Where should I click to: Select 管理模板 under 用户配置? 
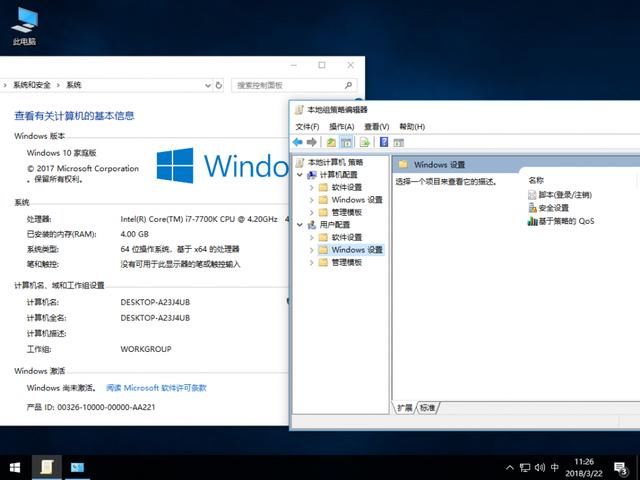(x=347, y=262)
